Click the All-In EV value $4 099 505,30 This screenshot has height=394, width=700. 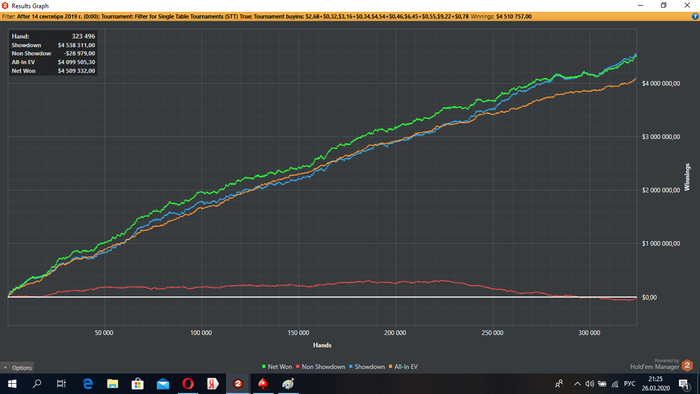click(76, 62)
